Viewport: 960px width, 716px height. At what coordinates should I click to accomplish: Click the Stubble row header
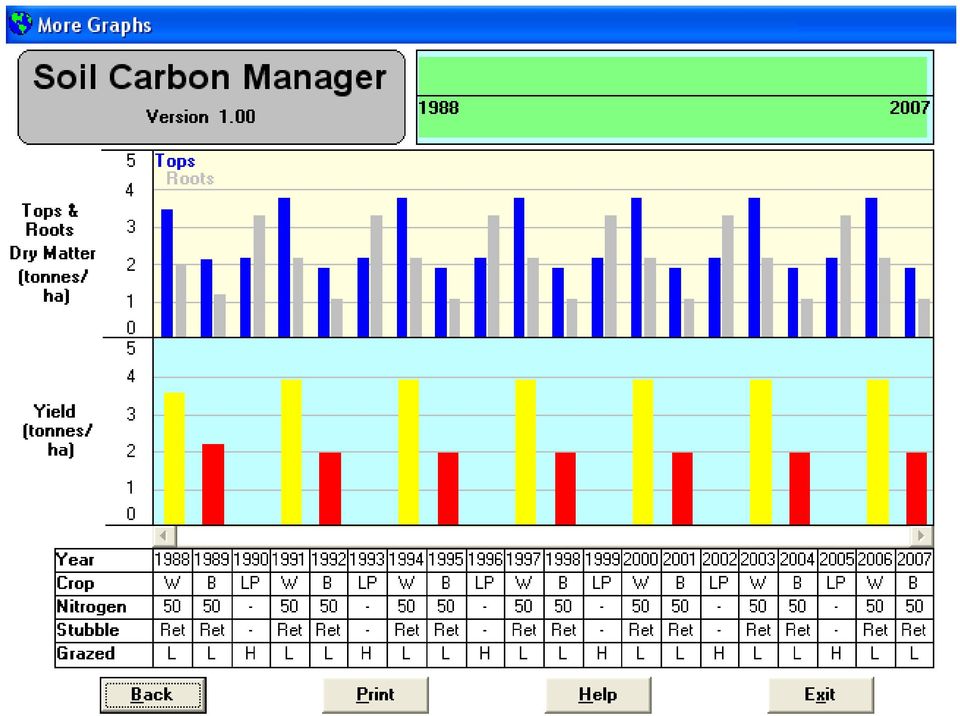coord(103,630)
